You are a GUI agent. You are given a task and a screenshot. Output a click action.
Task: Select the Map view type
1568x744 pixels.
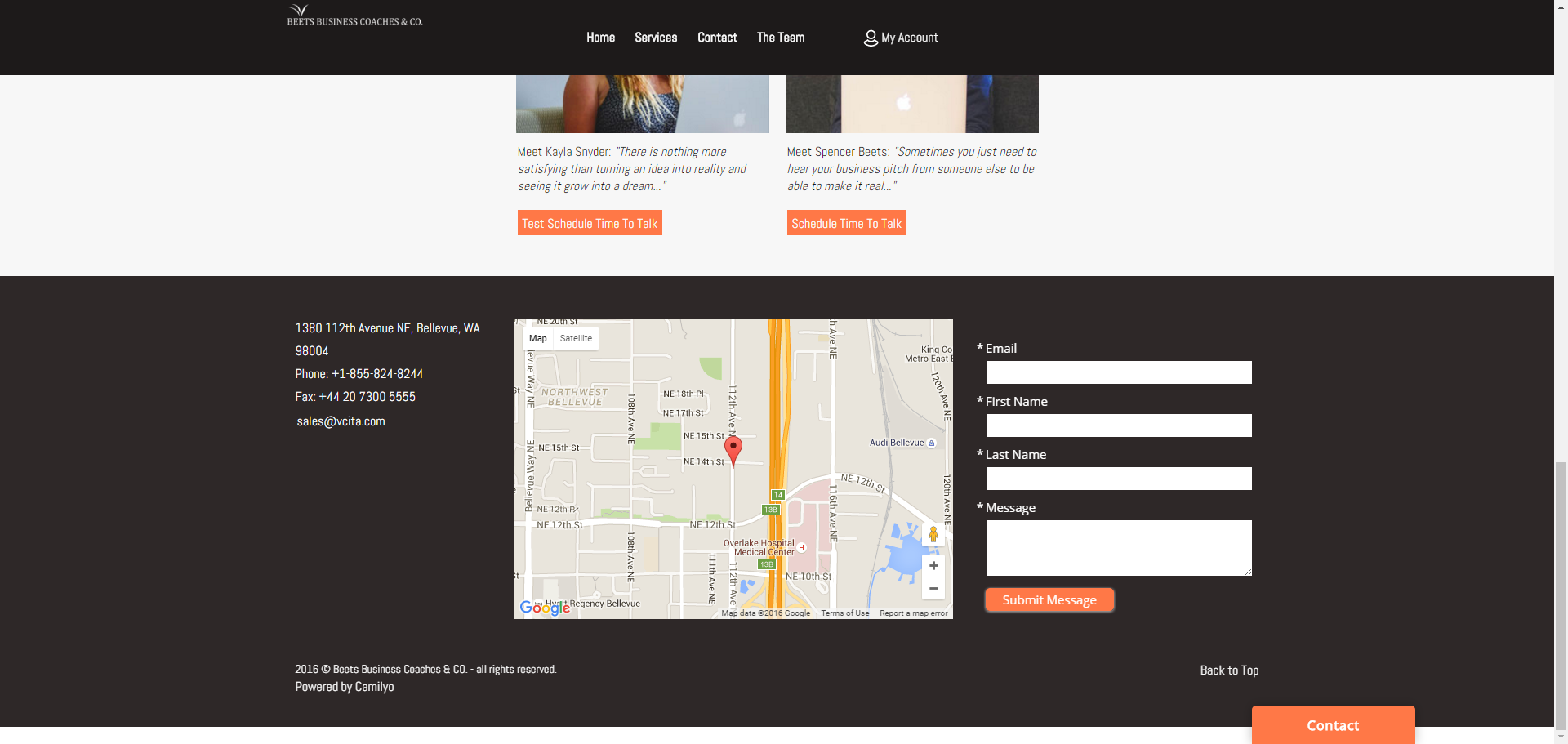click(x=537, y=338)
